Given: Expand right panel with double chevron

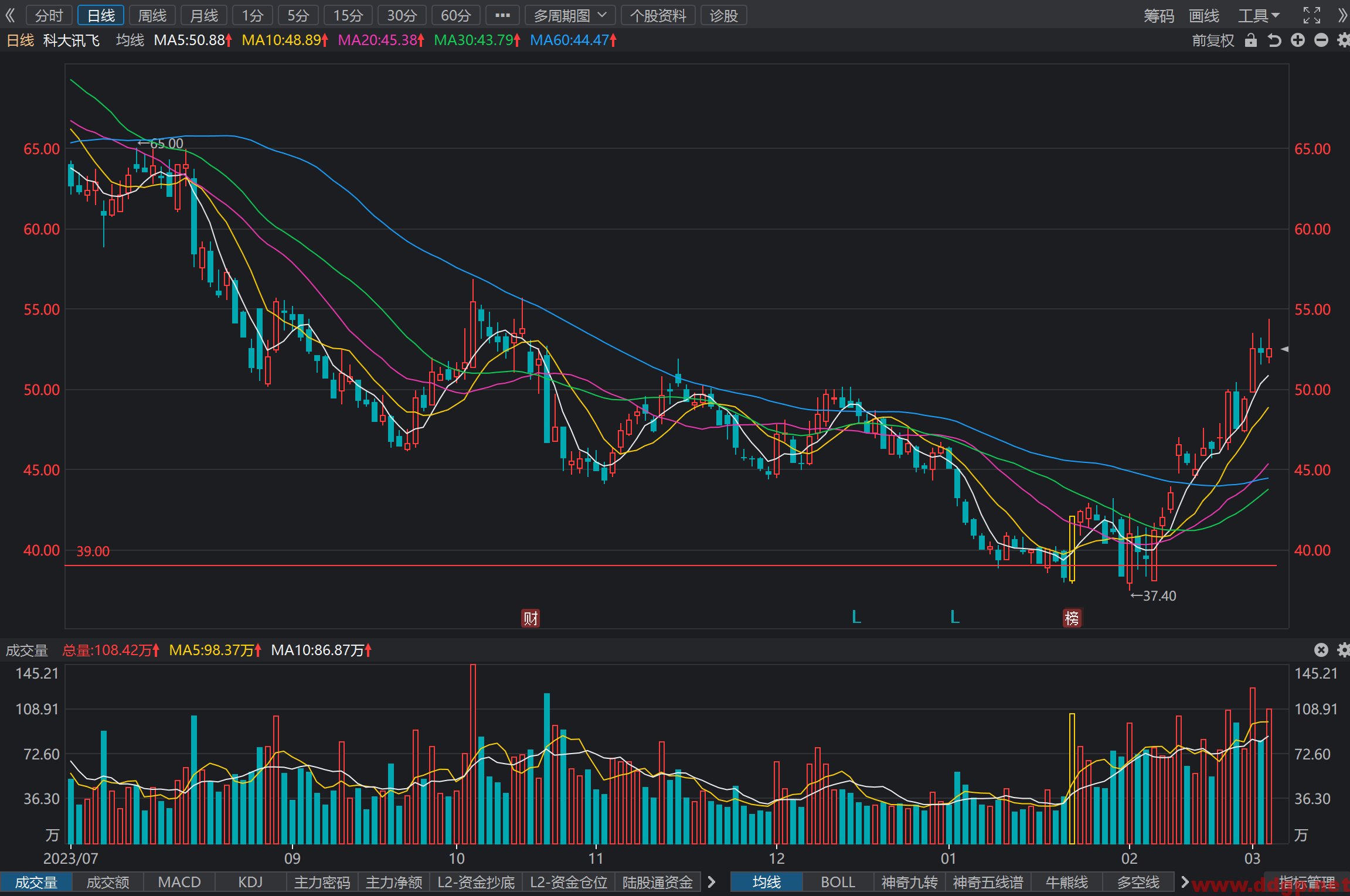Looking at the screenshot, I should pyautogui.click(x=1342, y=15).
